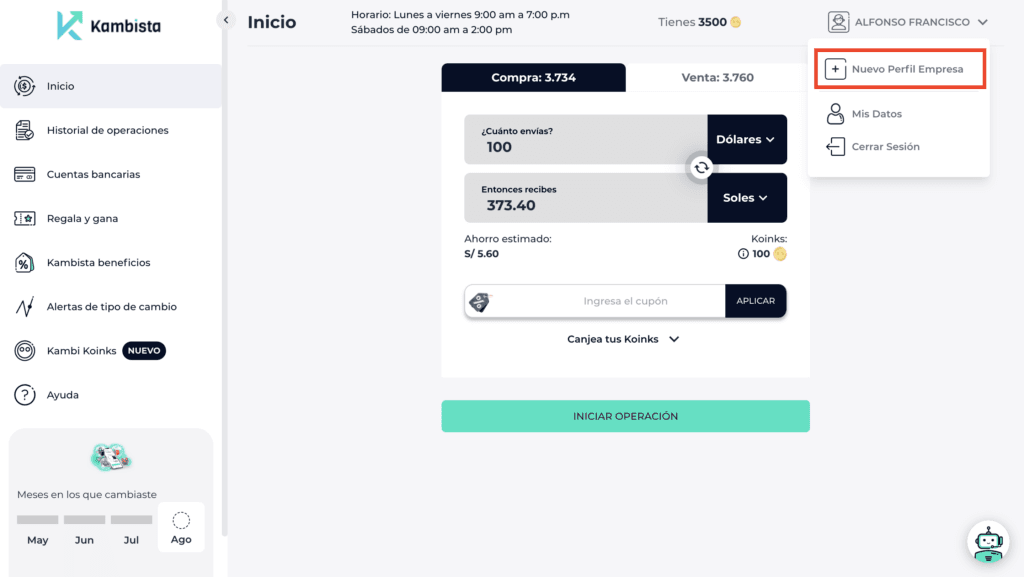Click the Alertas de tipo de cambio icon
Viewport: 1024px width, 577px height.
coord(25,307)
